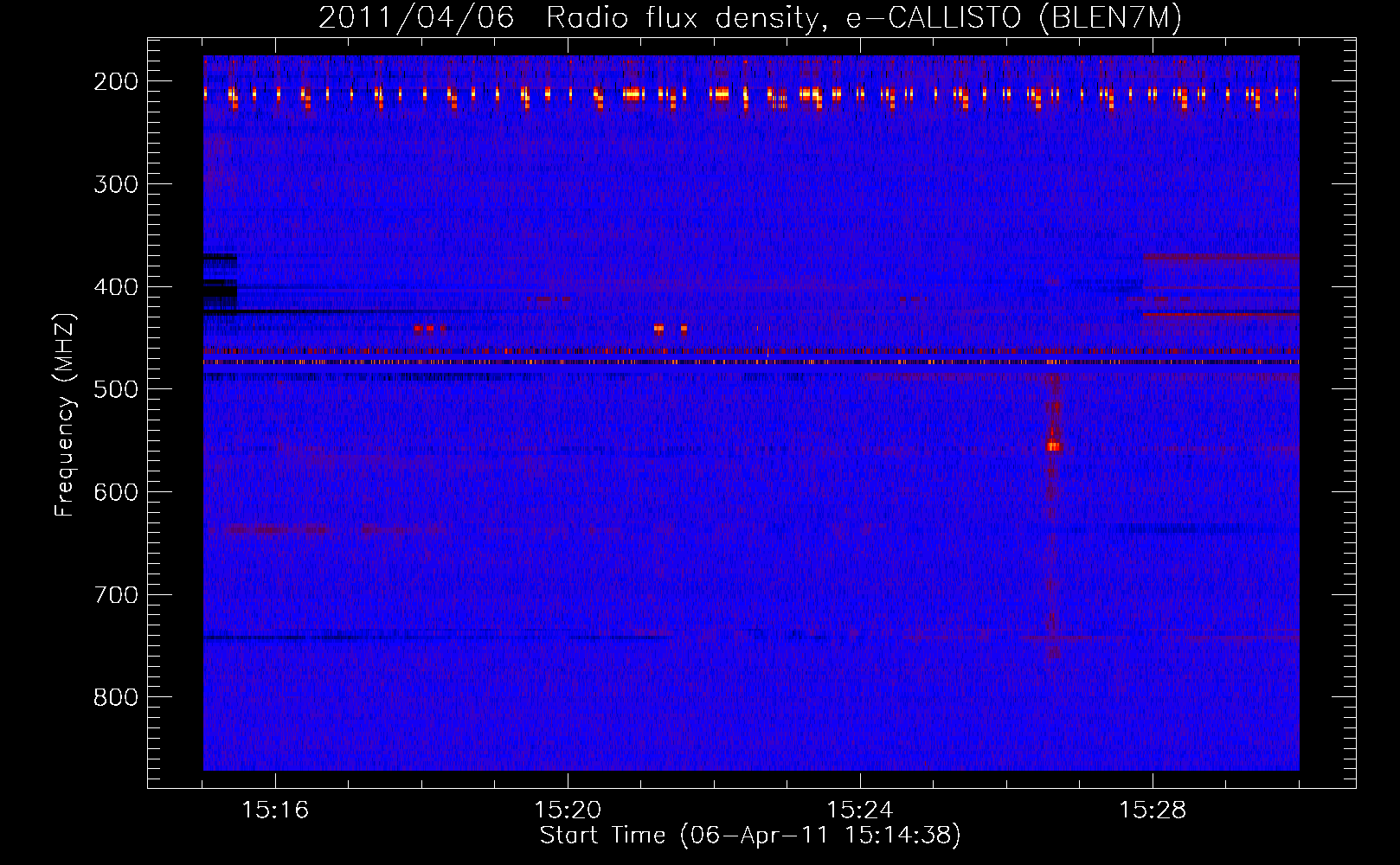Select the 700 frequency tick label
This screenshot has height=865, width=1400.
115,595
